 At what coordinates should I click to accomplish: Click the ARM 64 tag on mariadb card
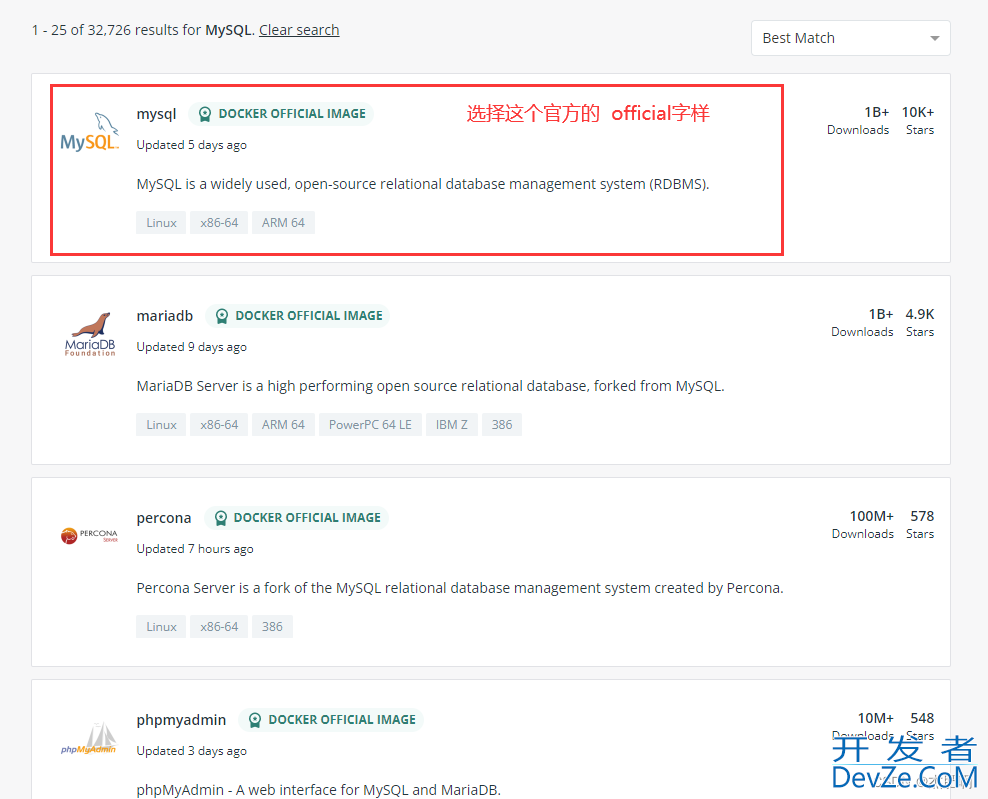(284, 425)
